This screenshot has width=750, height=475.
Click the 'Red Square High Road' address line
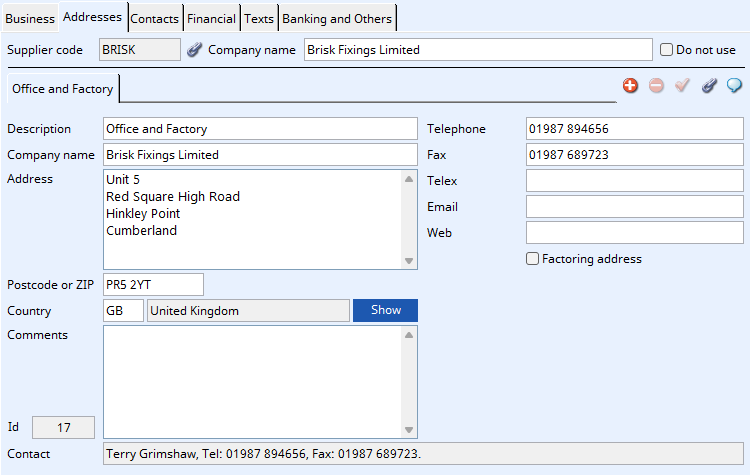tap(173, 197)
